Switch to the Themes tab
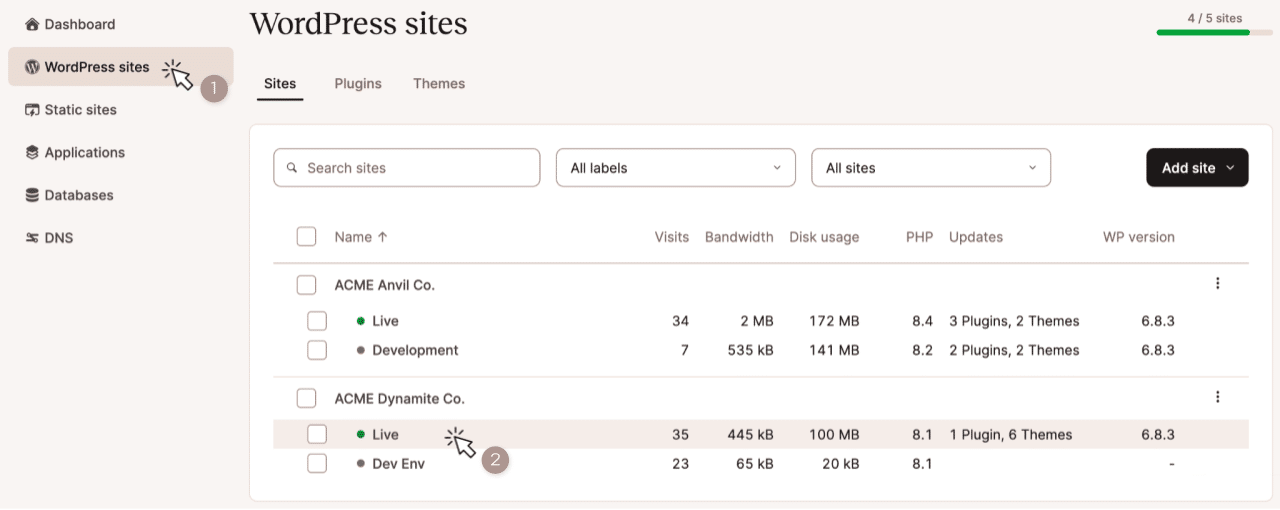Viewport: 1280px width, 510px height. [x=439, y=84]
